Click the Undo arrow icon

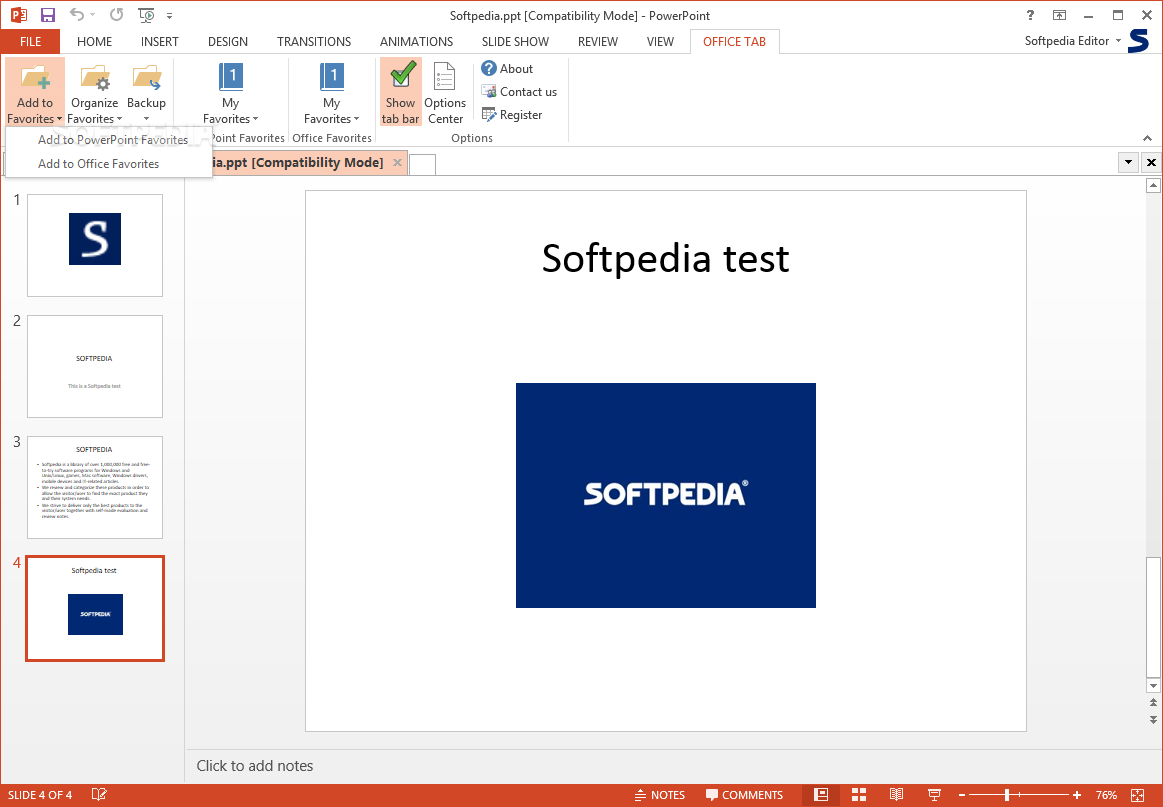click(x=77, y=14)
